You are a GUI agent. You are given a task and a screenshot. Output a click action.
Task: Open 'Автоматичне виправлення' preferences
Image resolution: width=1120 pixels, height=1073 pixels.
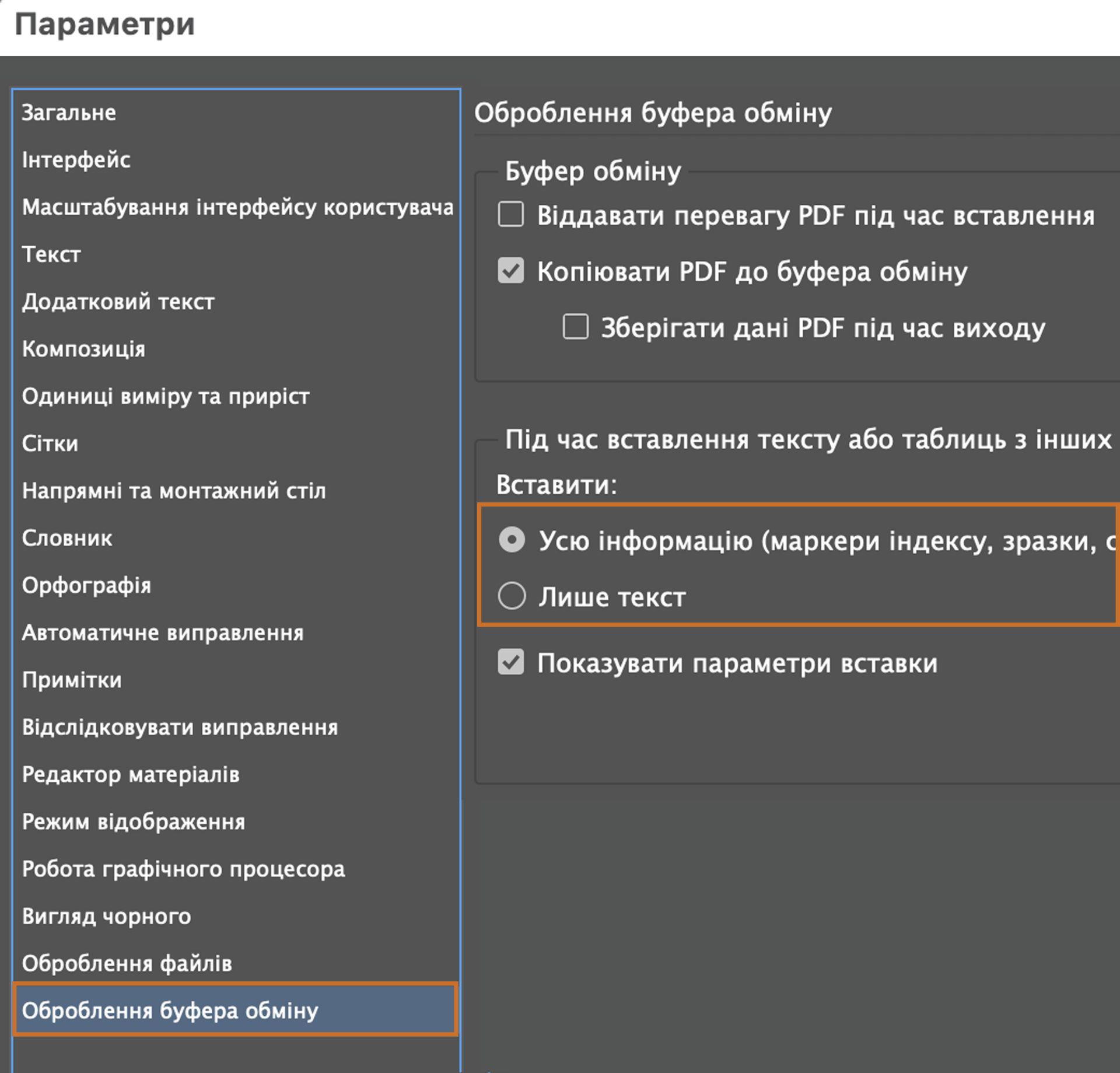[x=163, y=632]
